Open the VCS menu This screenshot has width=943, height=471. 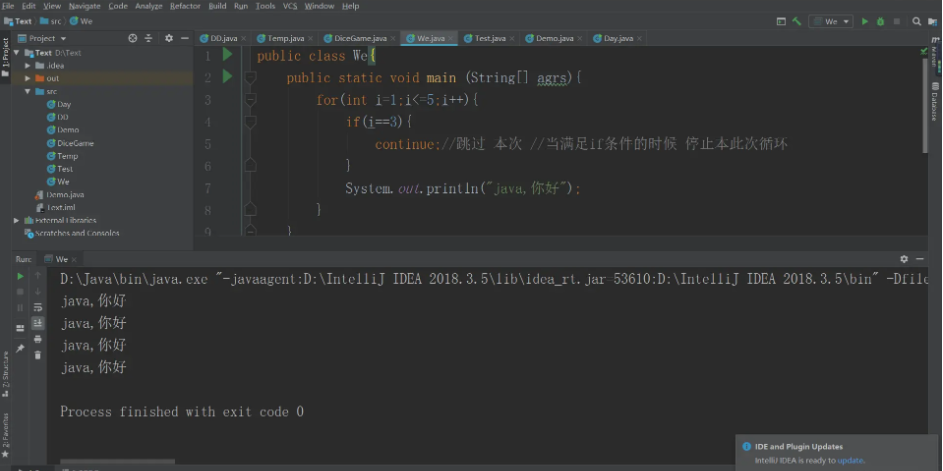pyautogui.click(x=290, y=6)
